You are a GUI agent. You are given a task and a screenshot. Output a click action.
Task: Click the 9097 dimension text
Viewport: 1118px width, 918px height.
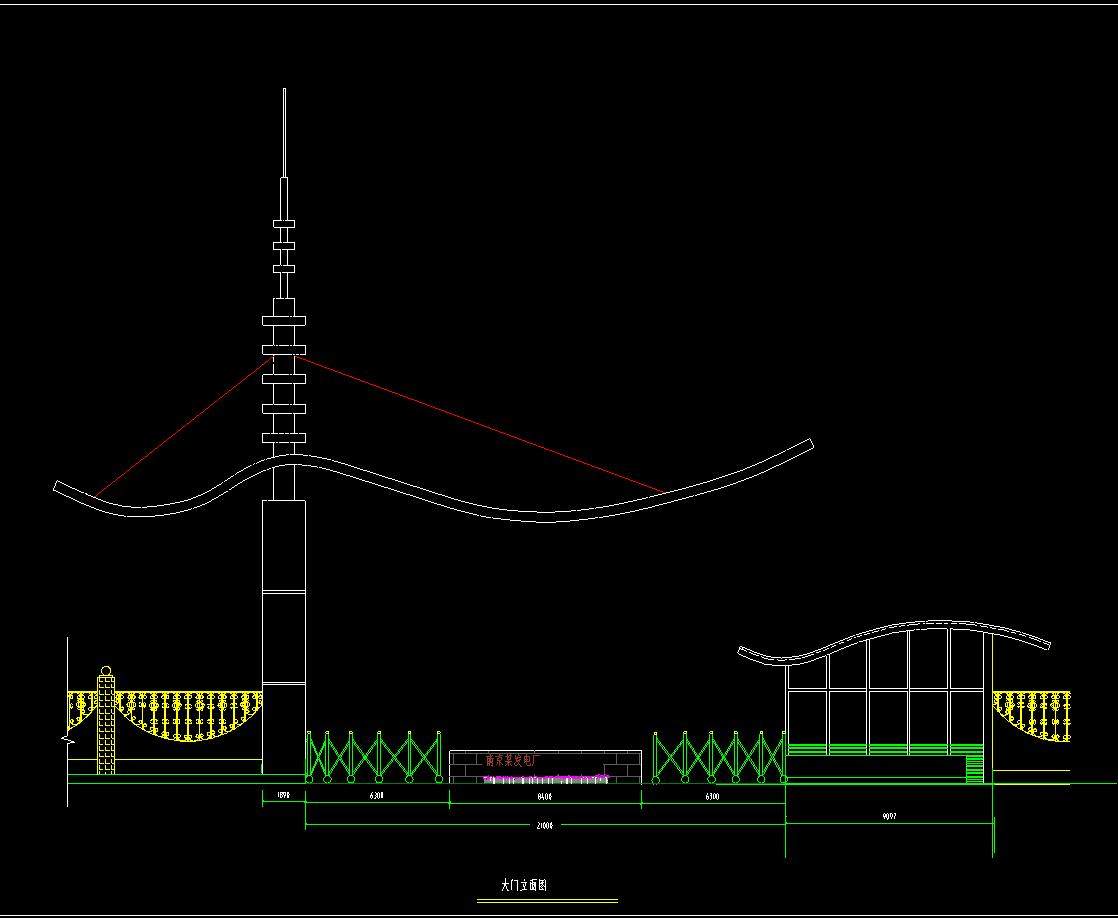(x=889, y=817)
